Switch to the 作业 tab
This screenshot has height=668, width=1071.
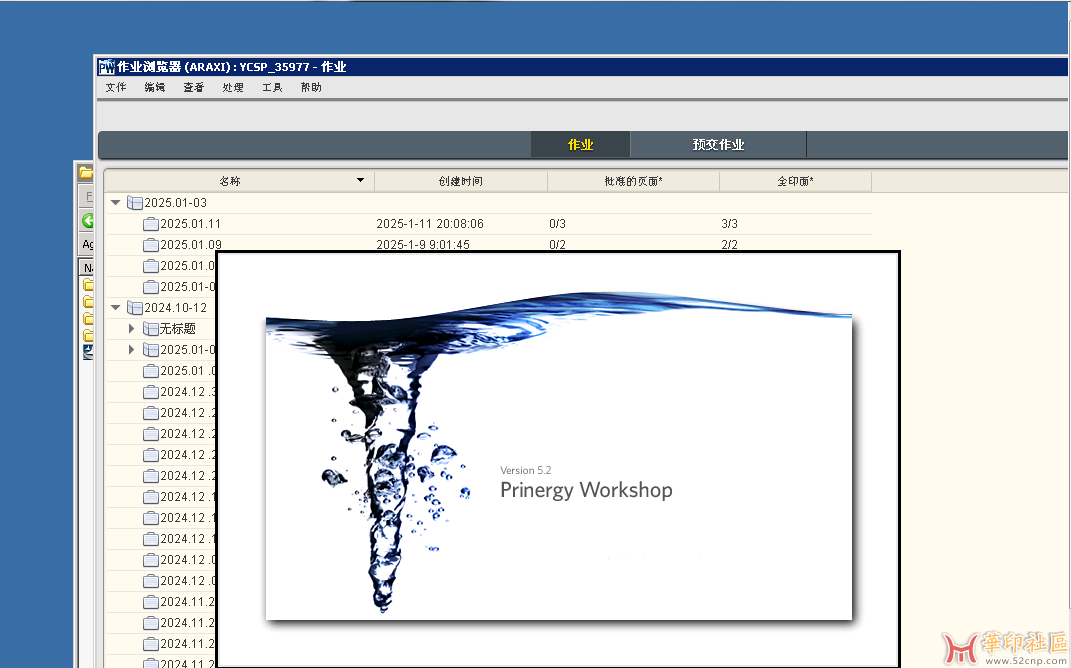coord(581,145)
